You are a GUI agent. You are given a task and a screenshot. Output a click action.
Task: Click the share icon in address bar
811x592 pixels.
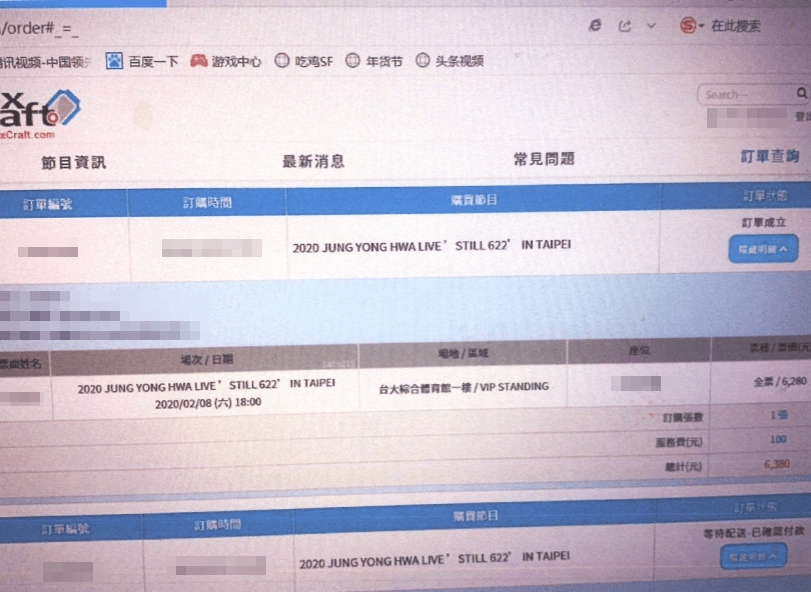[x=625, y=25]
